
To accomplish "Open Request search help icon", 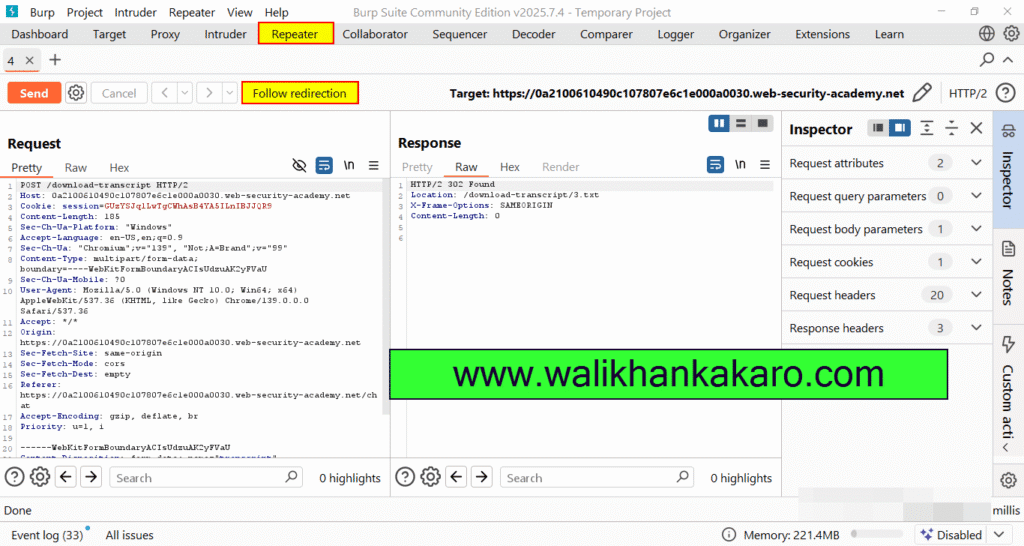I will pos(14,477).
